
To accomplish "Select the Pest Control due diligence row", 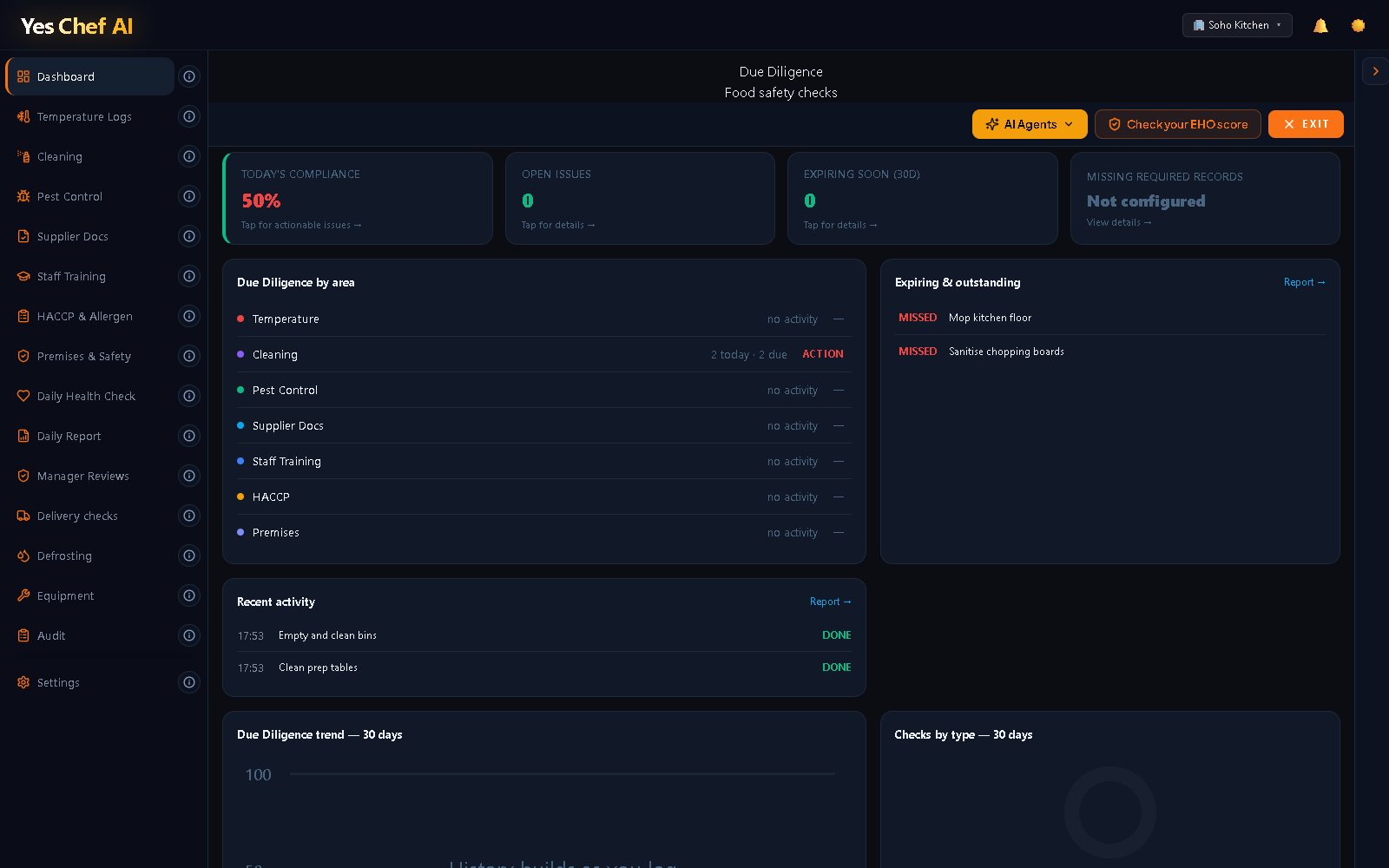I will [x=543, y=390].
